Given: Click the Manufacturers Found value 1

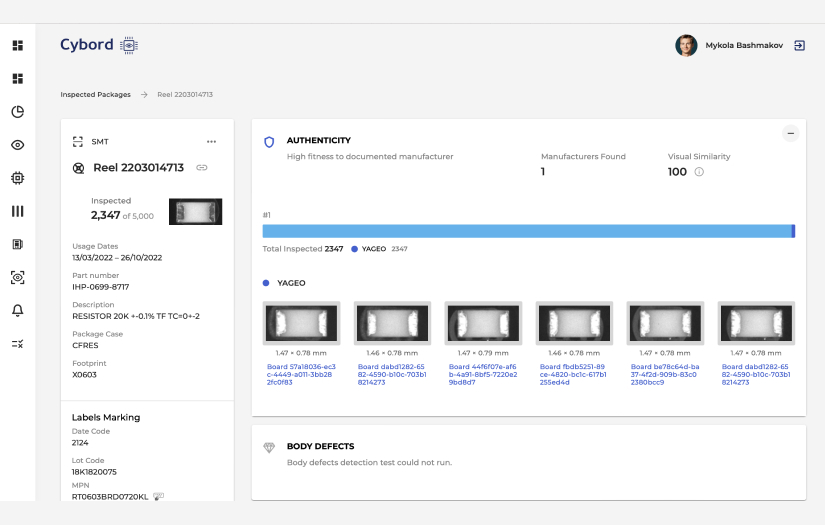Looking at the screenshot, I should [543, 172].
